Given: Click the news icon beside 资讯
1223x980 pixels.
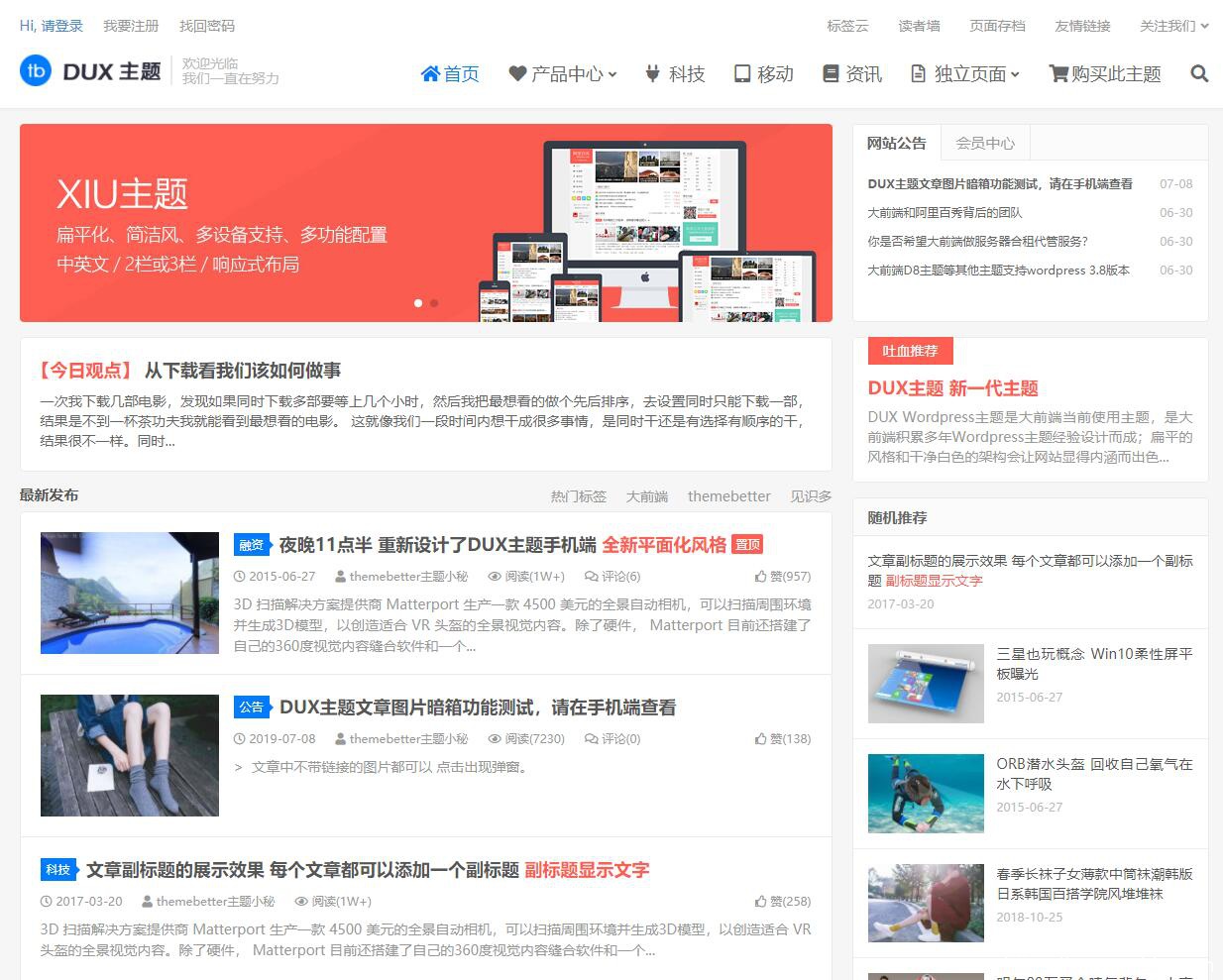Looking at the screenshot, I should pos(831,73).
